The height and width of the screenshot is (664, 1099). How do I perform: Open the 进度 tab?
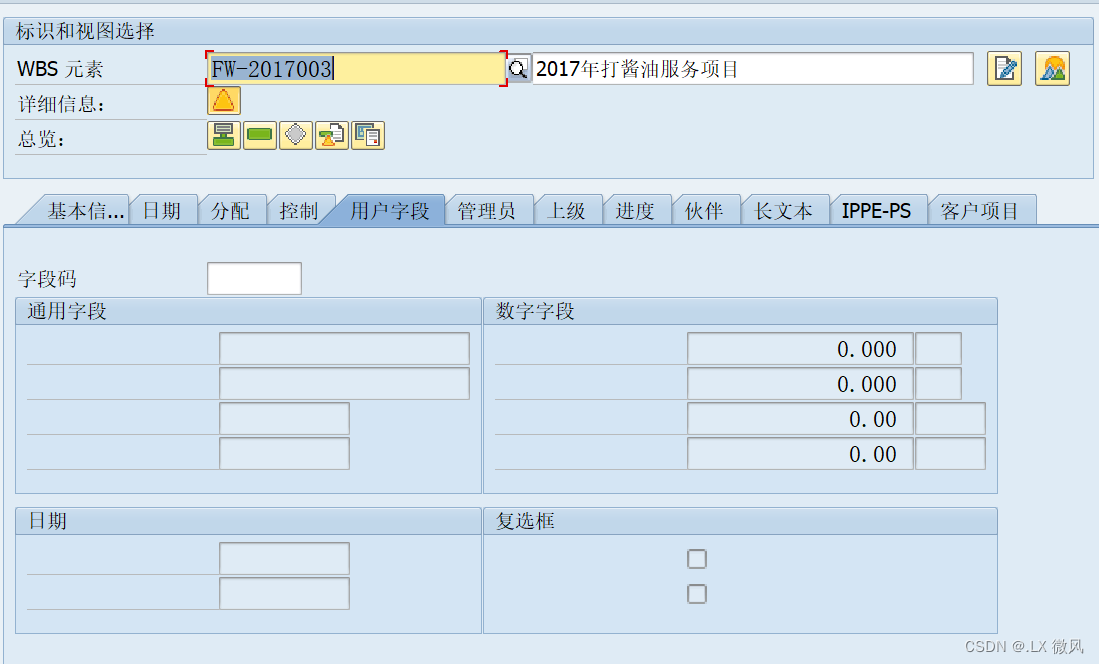tap(637, 209)
